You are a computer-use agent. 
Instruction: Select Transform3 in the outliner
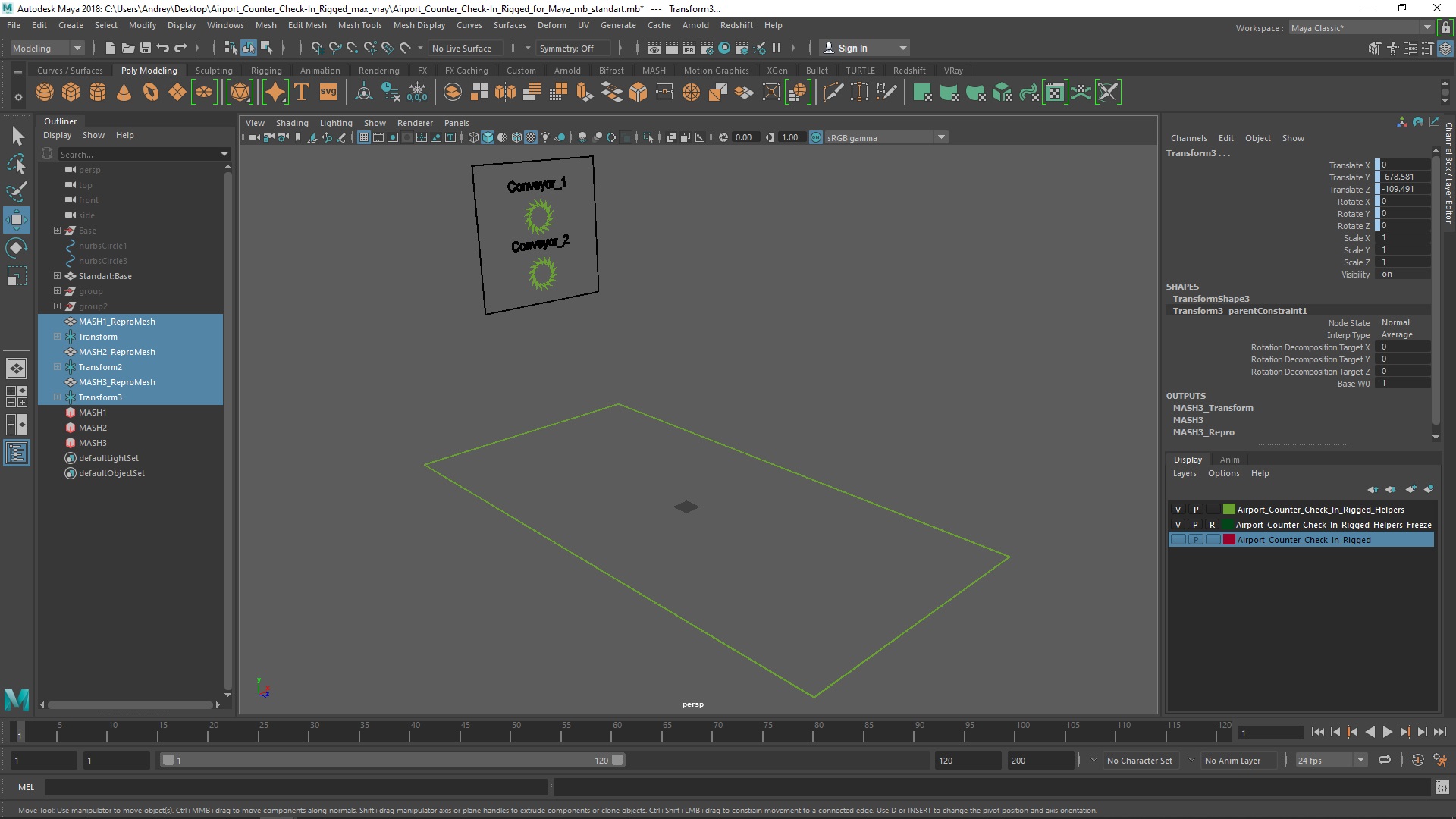100,396
